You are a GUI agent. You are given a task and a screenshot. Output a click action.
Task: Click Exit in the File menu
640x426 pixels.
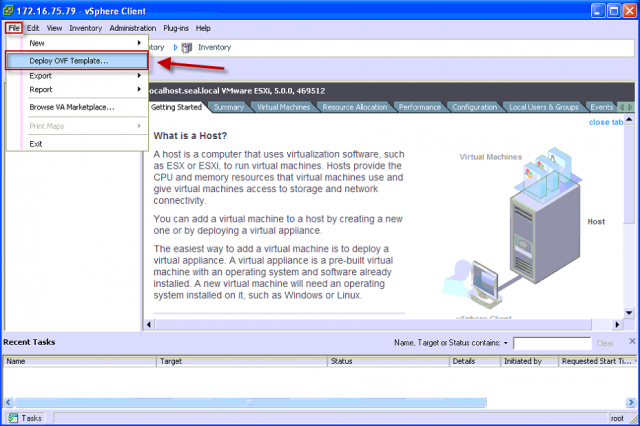coord(78,144)
